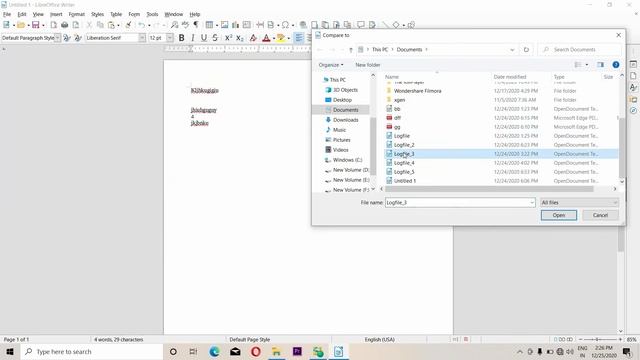Open the Edit menu
The width and height of the screenshot is (640, 360).
tap(22, 14)
